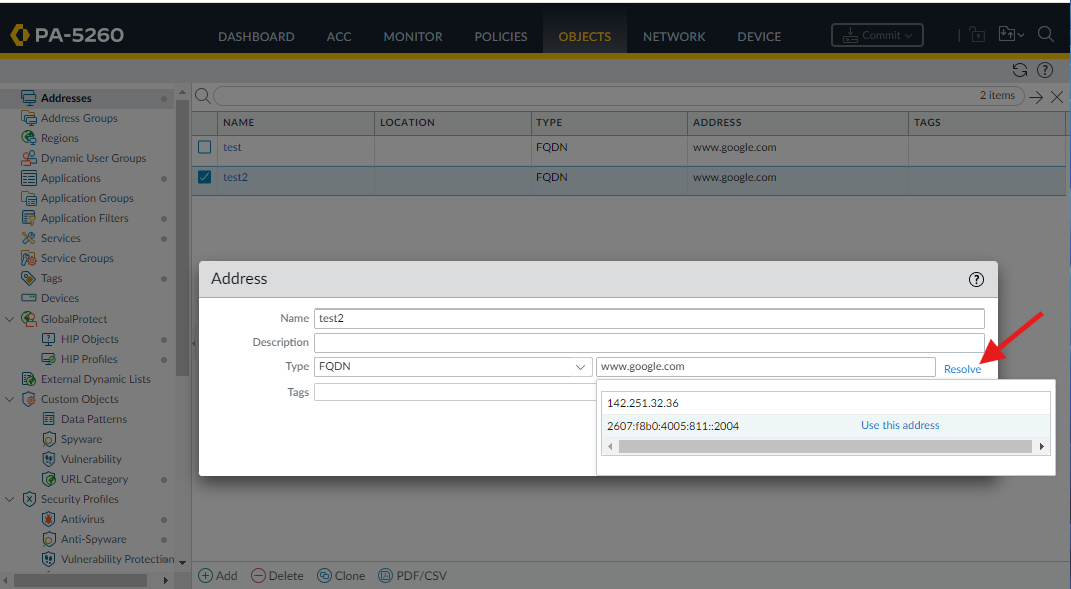Click the Antivirus profile icon
This screenshot has height=589, width=1071.
[x=48, y=519]
